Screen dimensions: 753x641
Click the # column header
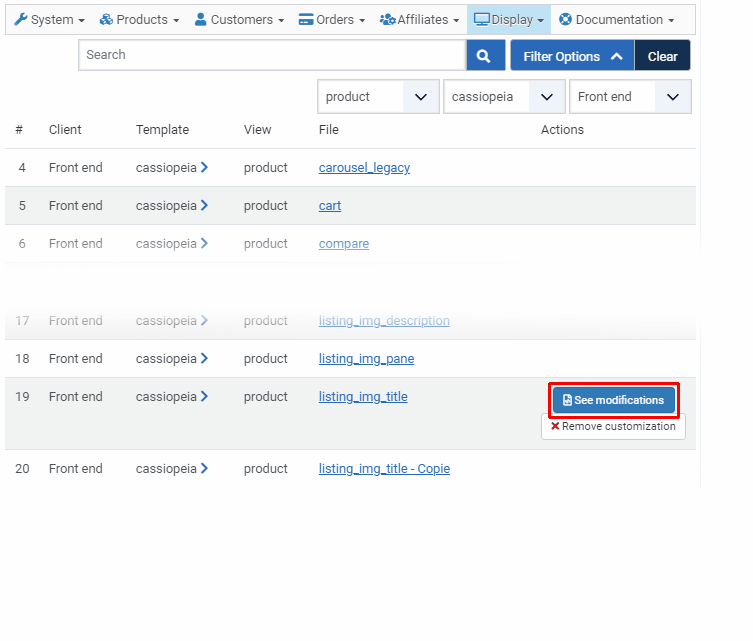[19, 130]
